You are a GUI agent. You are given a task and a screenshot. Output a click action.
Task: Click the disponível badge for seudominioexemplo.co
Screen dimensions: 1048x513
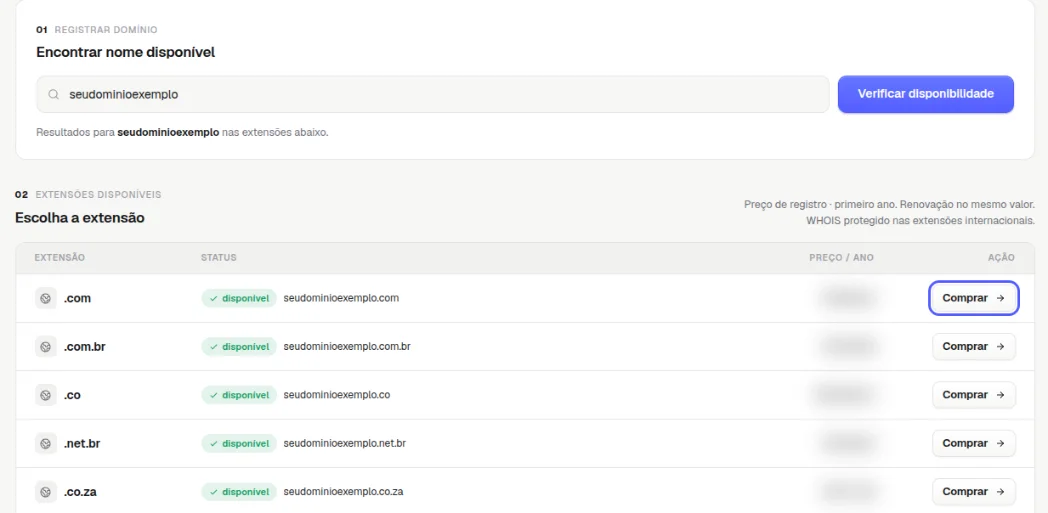(x=239, y=395)
